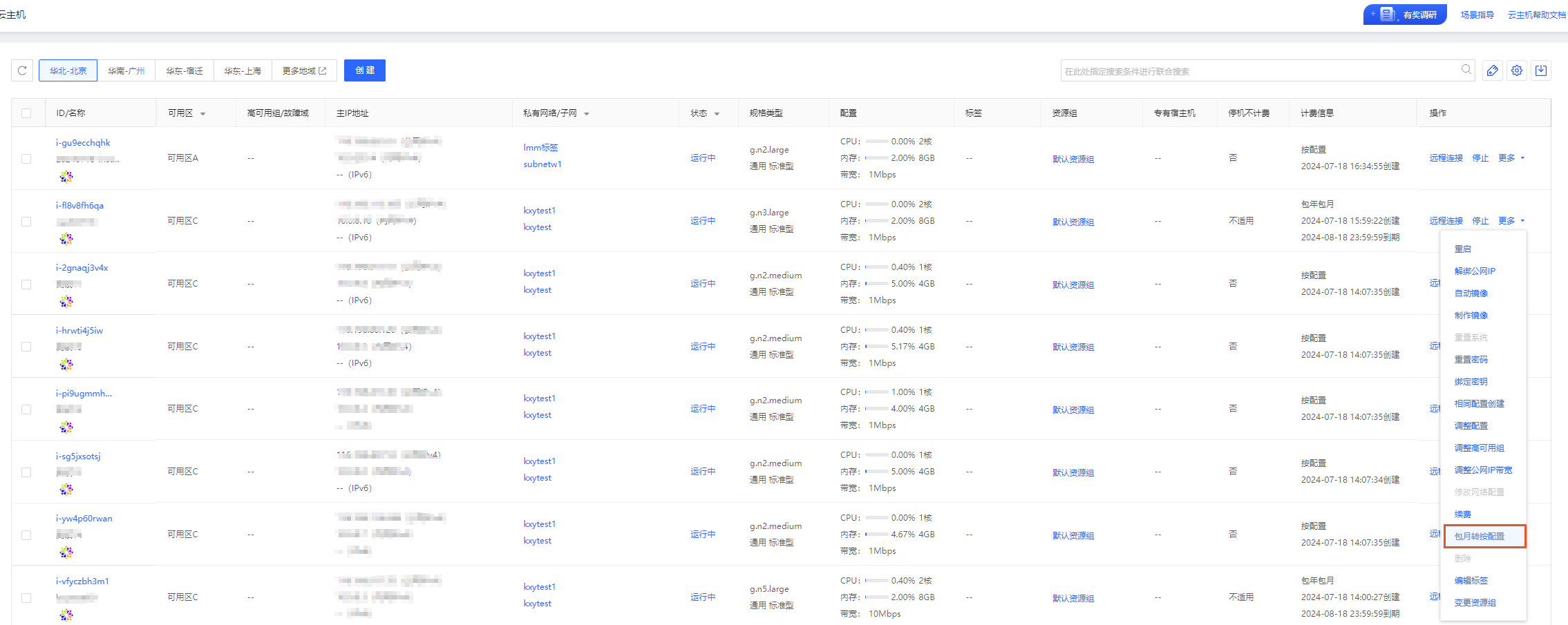This screenshot has width=1568, height=625.
Task: Click memory usage bar in i-hrwti4j5iw row
Action: pos(877,347)
